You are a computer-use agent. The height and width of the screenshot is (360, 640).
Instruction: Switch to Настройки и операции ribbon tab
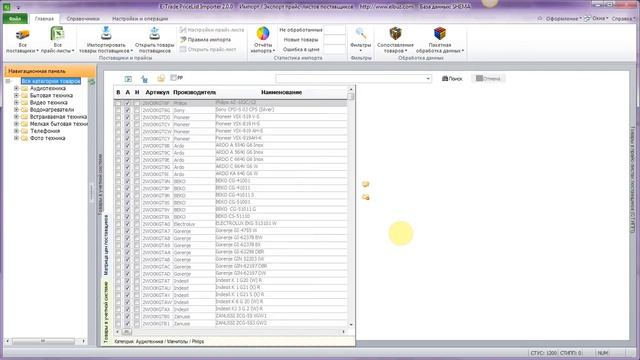(140, 19)
